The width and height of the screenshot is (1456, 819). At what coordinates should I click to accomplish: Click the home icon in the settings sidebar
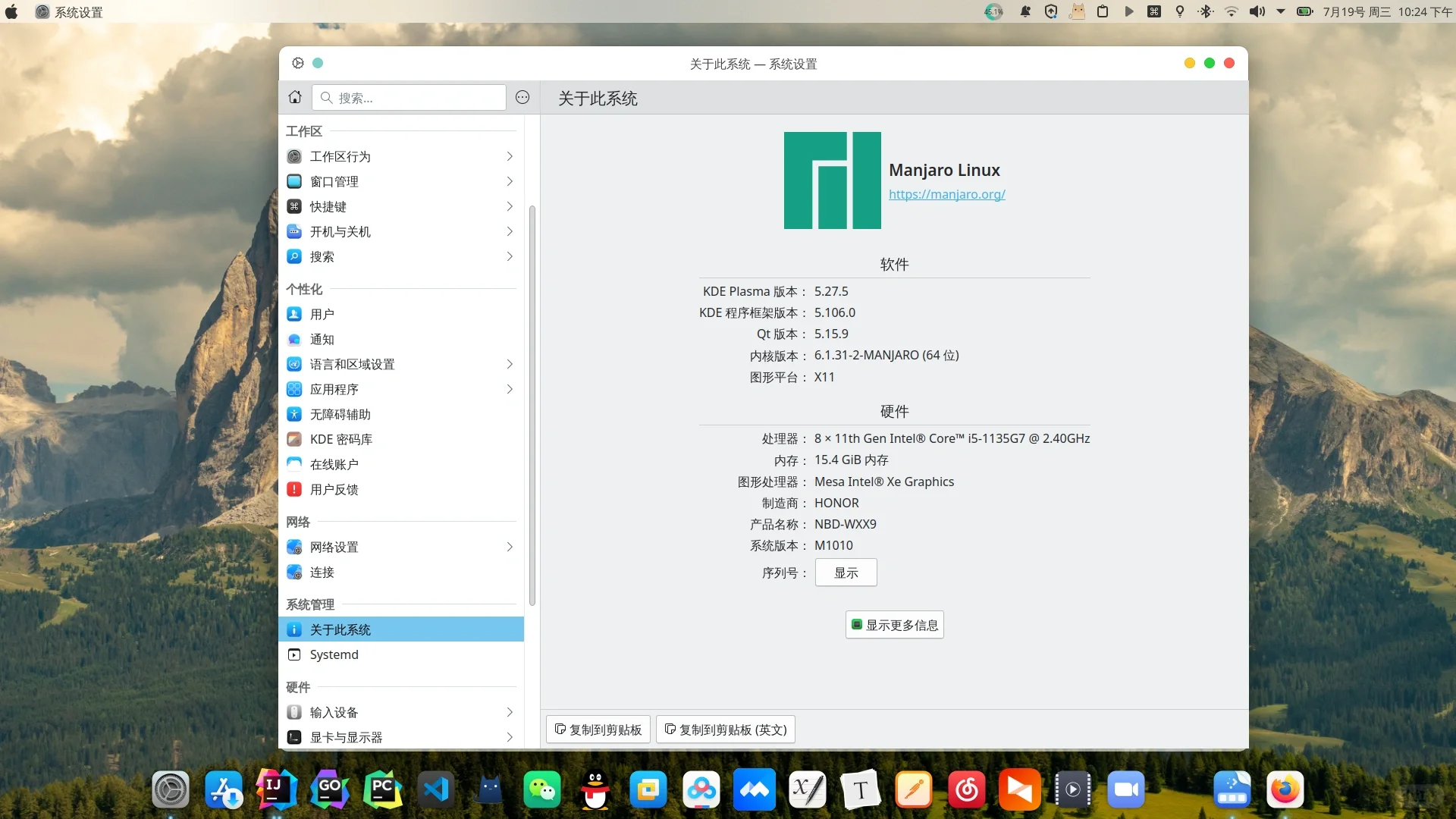(x=294, y=97)
